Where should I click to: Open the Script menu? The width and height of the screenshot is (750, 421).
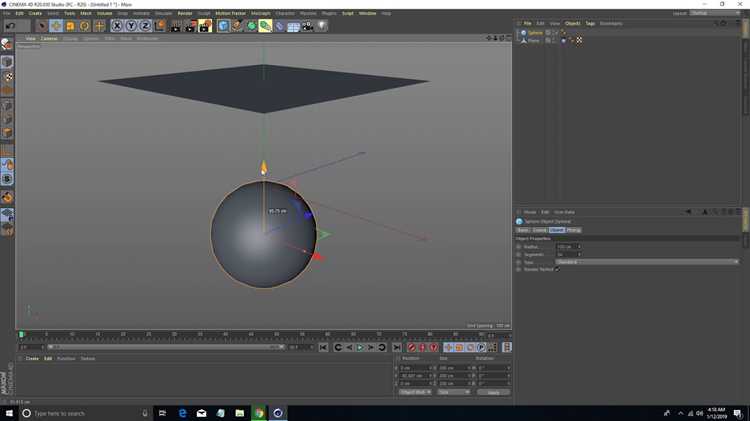pos(348,13)
